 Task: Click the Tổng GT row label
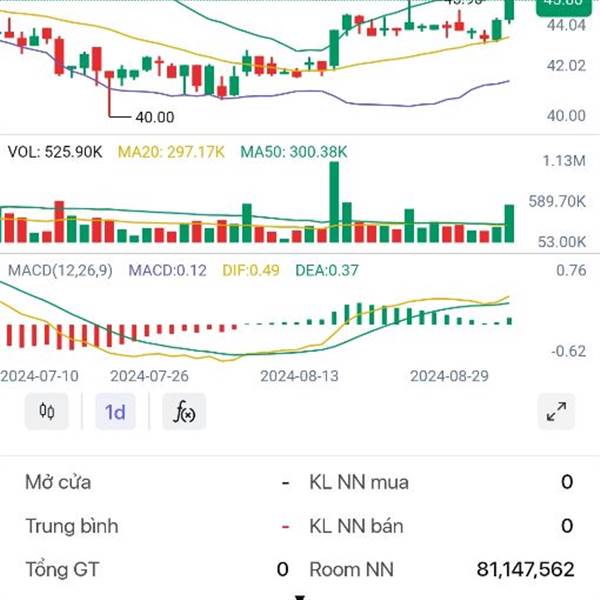pos(62,569)
